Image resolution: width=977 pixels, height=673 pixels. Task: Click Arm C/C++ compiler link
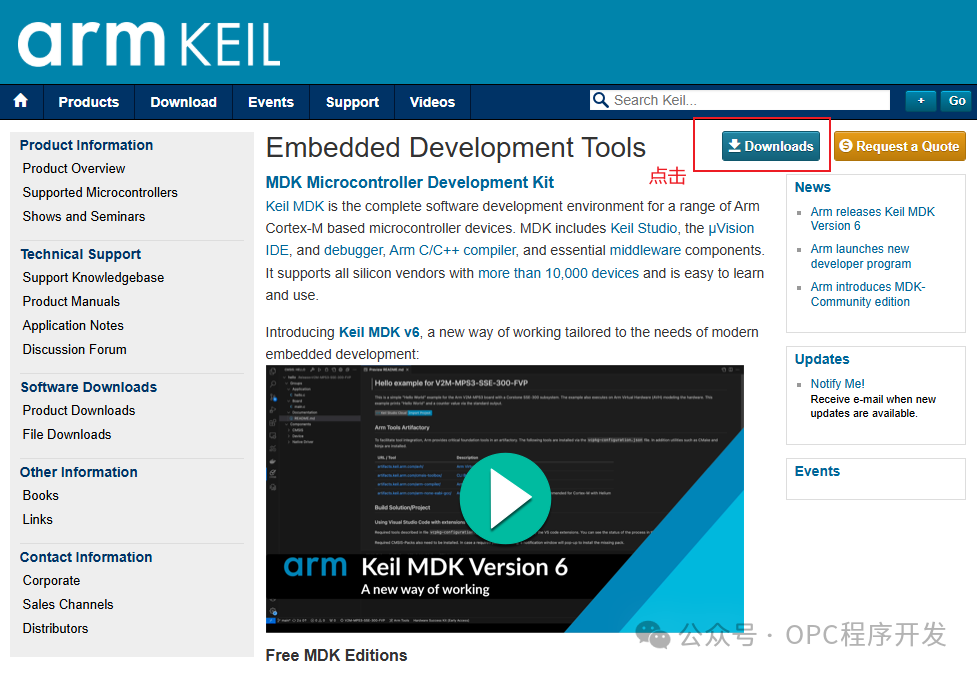pyautogui.click(x=453, y=251)
